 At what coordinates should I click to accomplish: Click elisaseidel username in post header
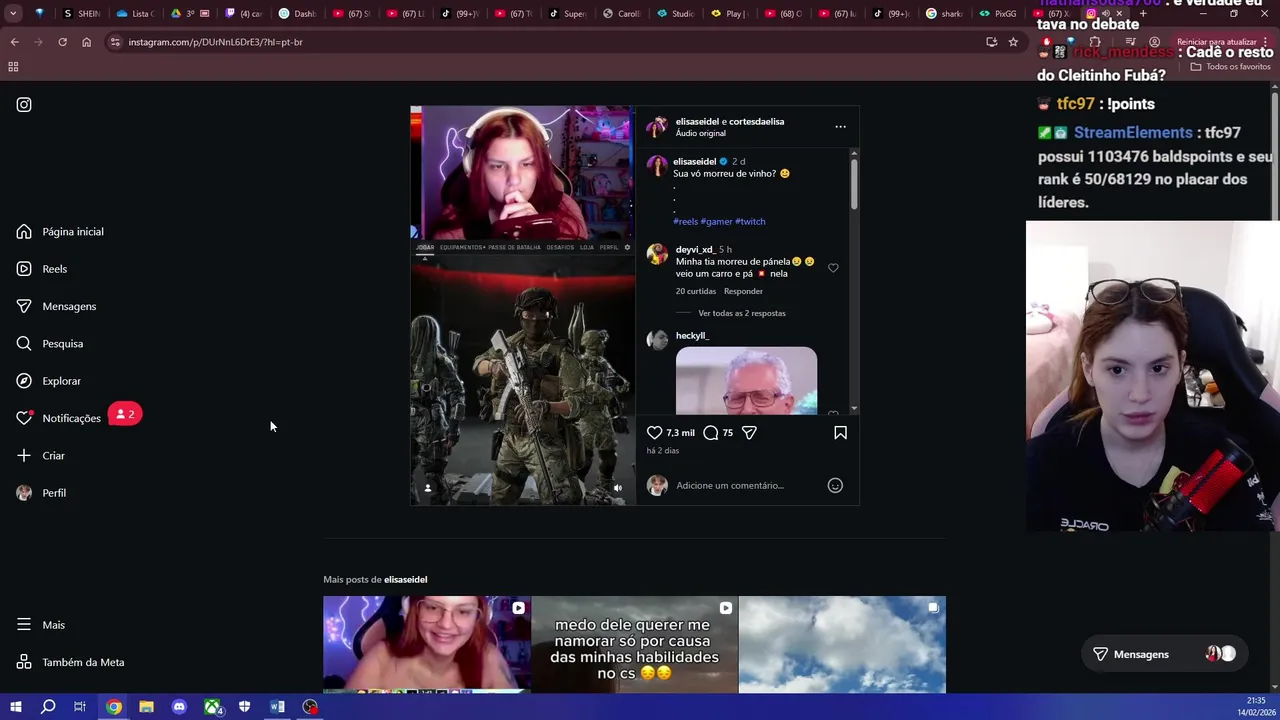click(697, 121)
